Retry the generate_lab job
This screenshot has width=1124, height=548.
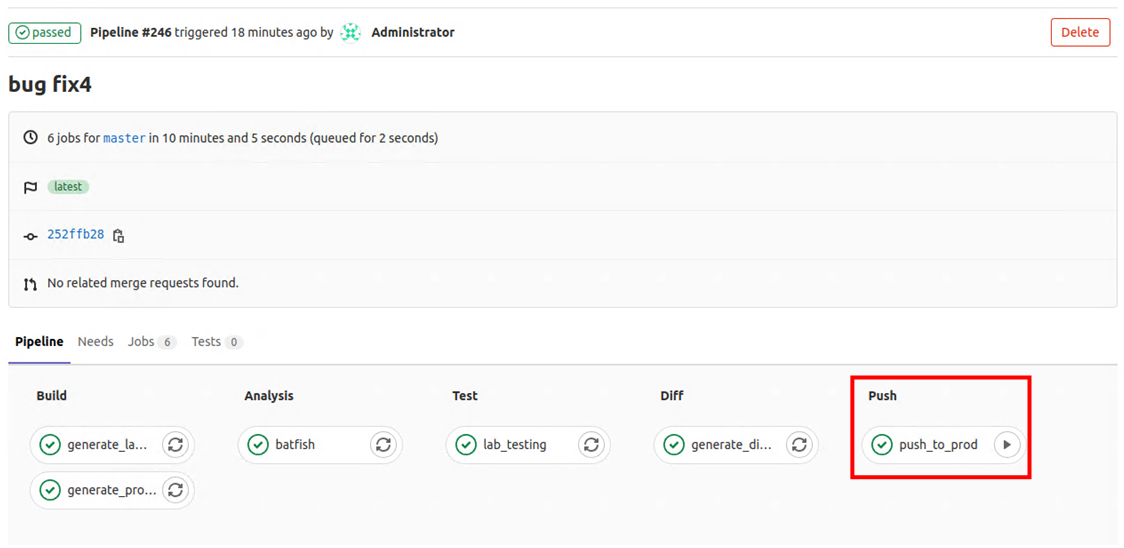175,445
